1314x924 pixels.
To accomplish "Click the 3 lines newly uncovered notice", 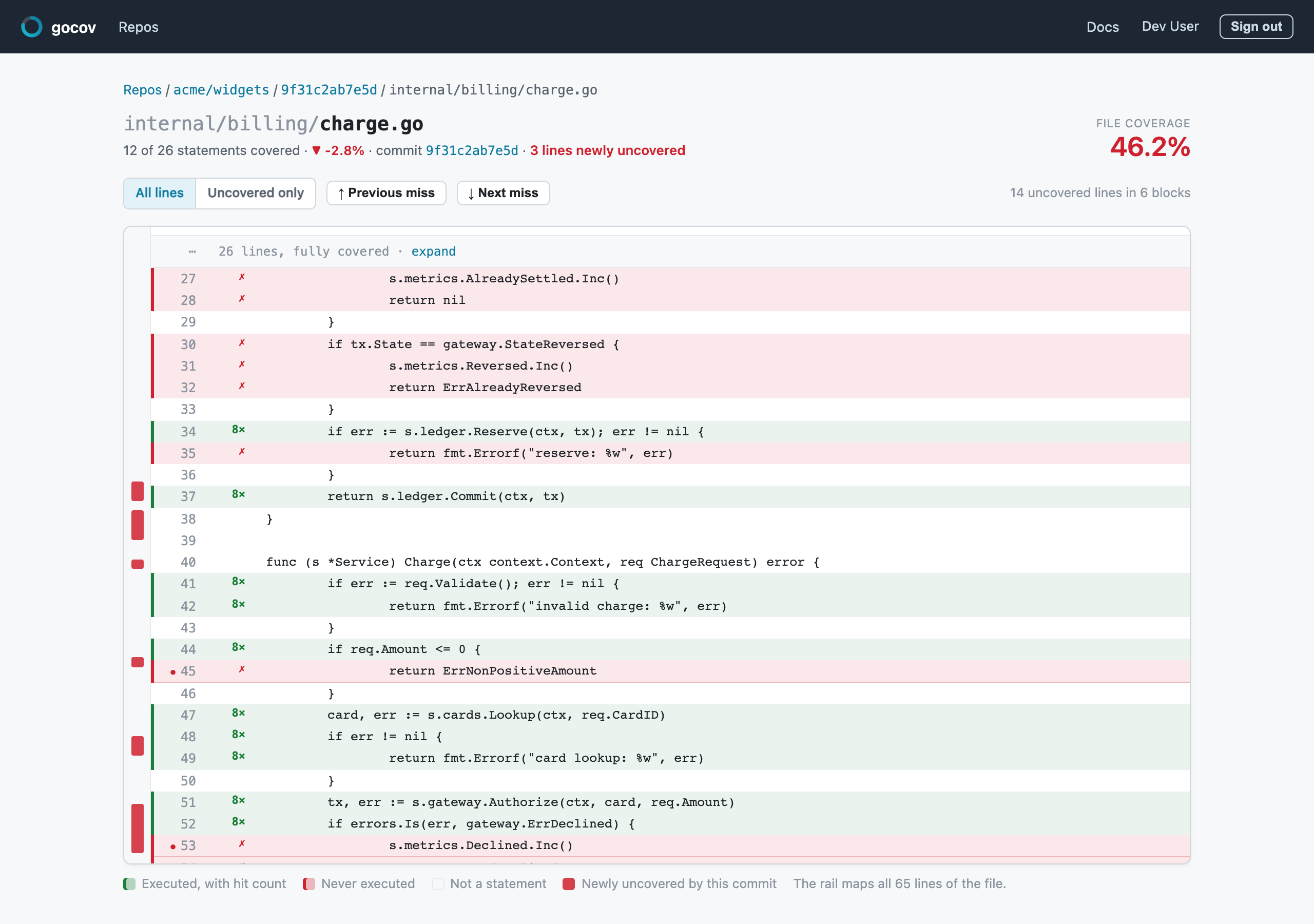I will pos(607,150).
